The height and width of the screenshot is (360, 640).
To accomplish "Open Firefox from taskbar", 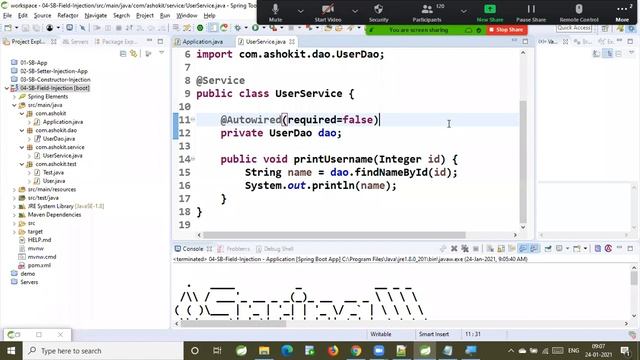I will tap(333, 351).
